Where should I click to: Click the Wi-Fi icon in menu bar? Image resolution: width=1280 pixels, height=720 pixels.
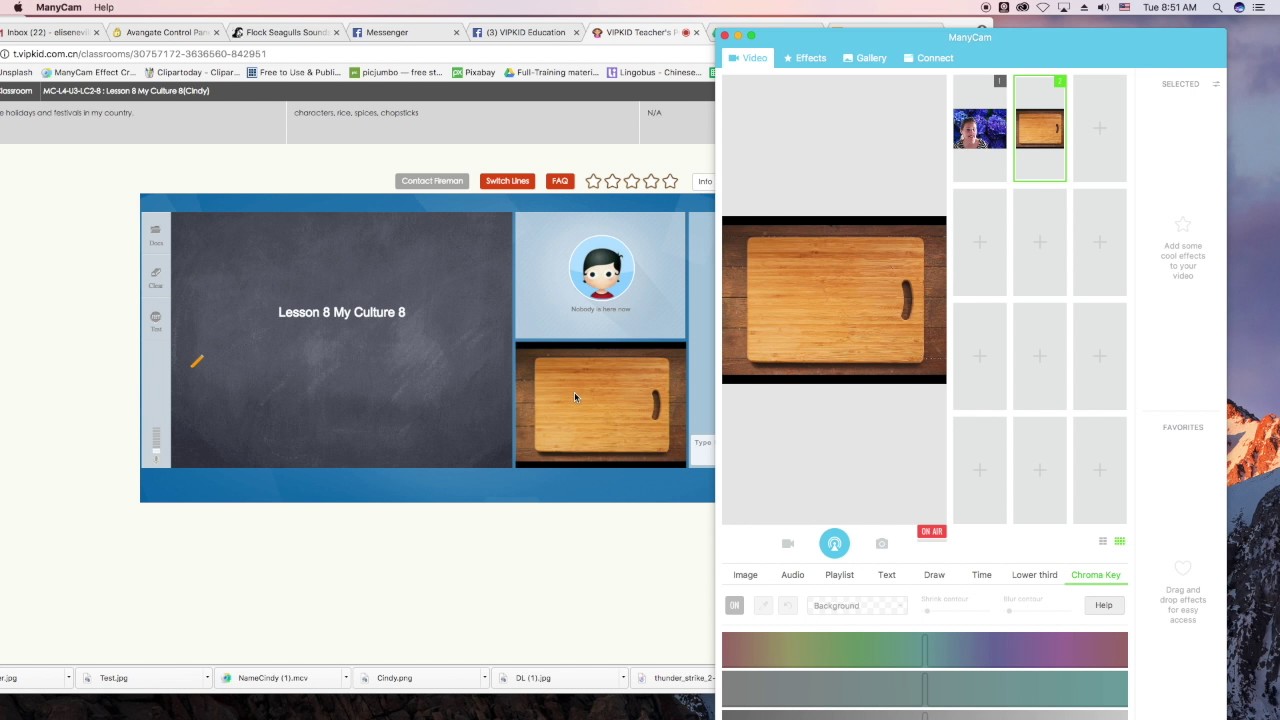point(1043,7)
